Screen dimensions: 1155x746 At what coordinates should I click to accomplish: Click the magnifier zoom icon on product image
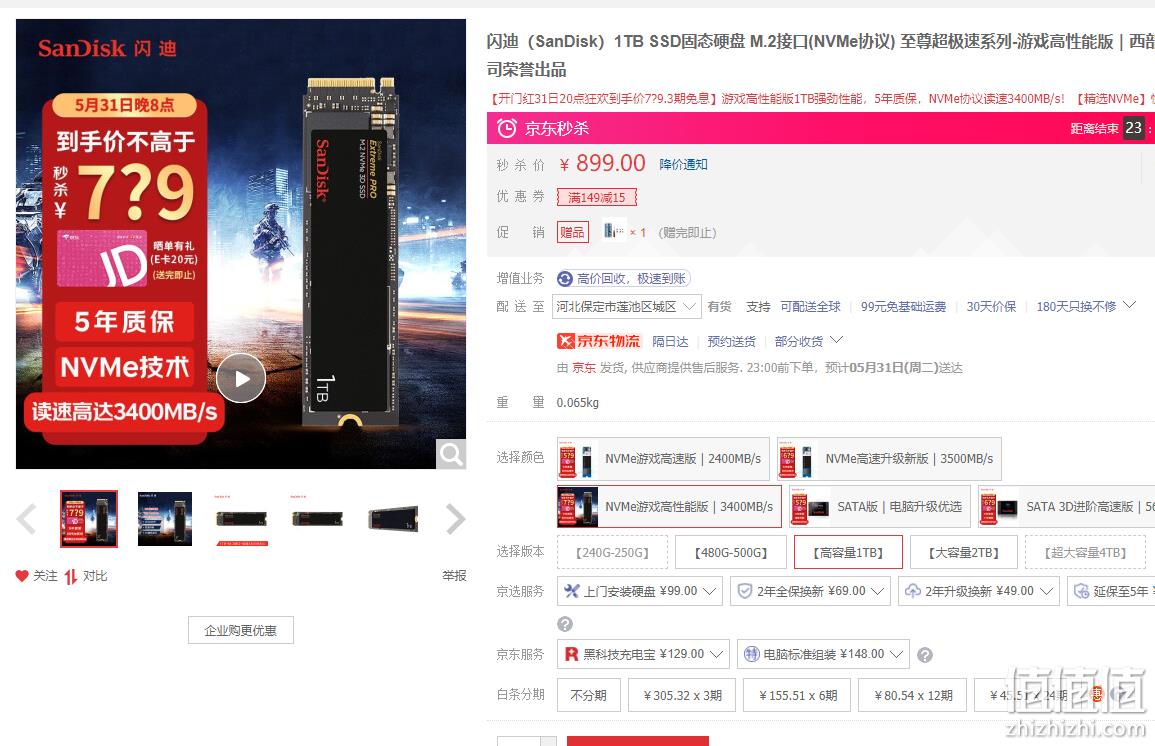click(x=451, y=454)
